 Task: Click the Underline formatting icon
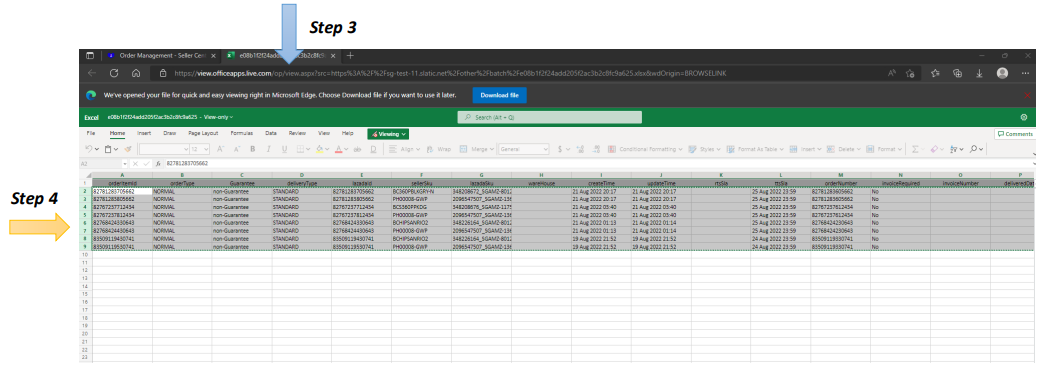(284, 149)
